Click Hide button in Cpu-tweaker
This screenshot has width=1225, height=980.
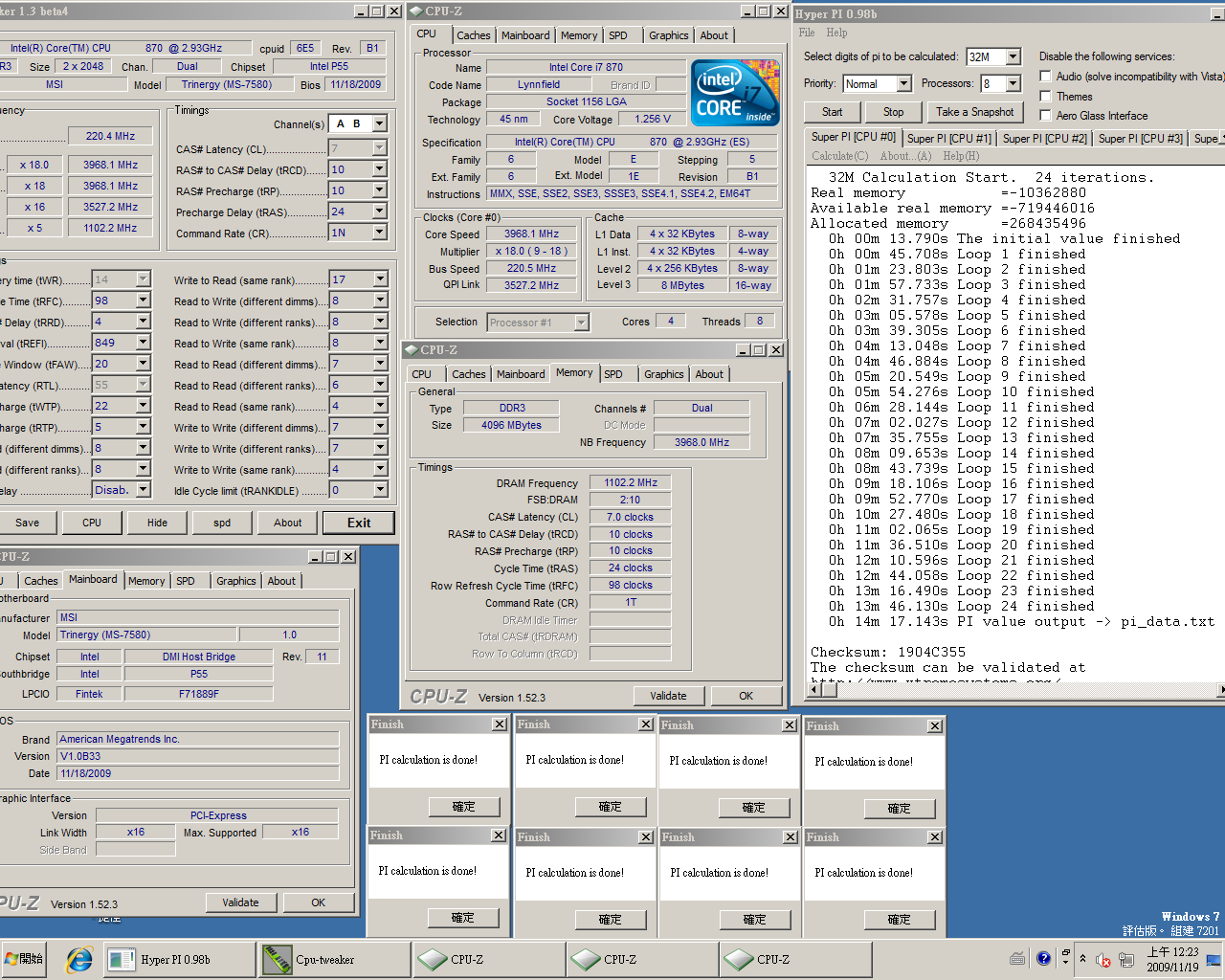157,523
